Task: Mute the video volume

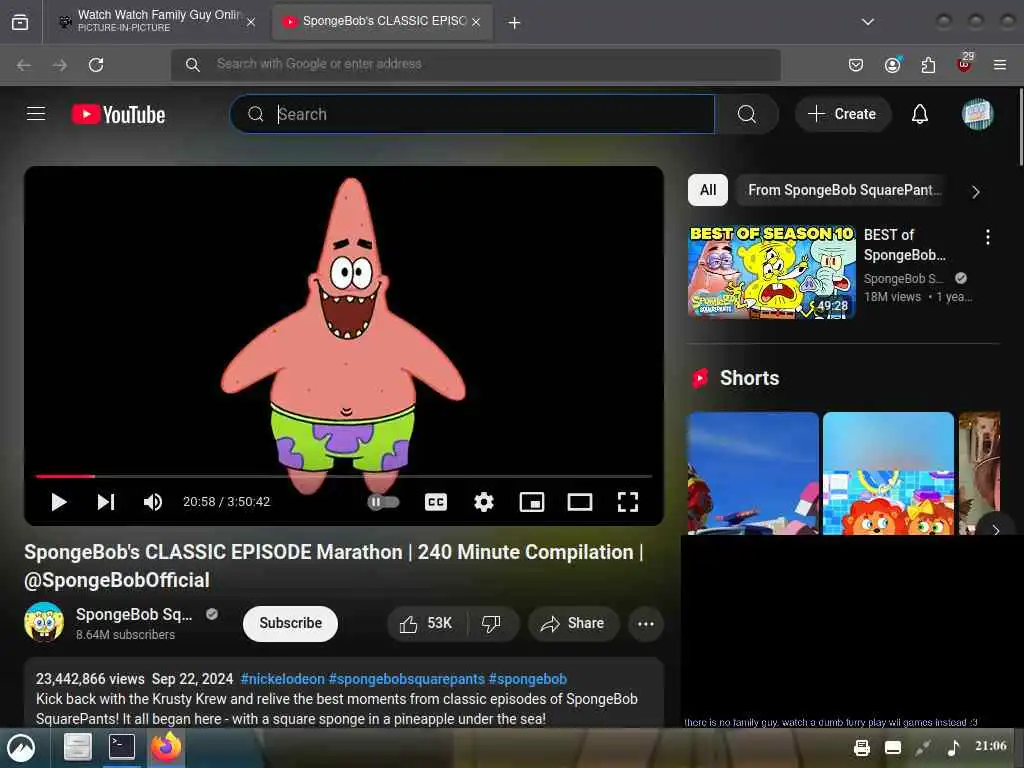Action: 153,502
